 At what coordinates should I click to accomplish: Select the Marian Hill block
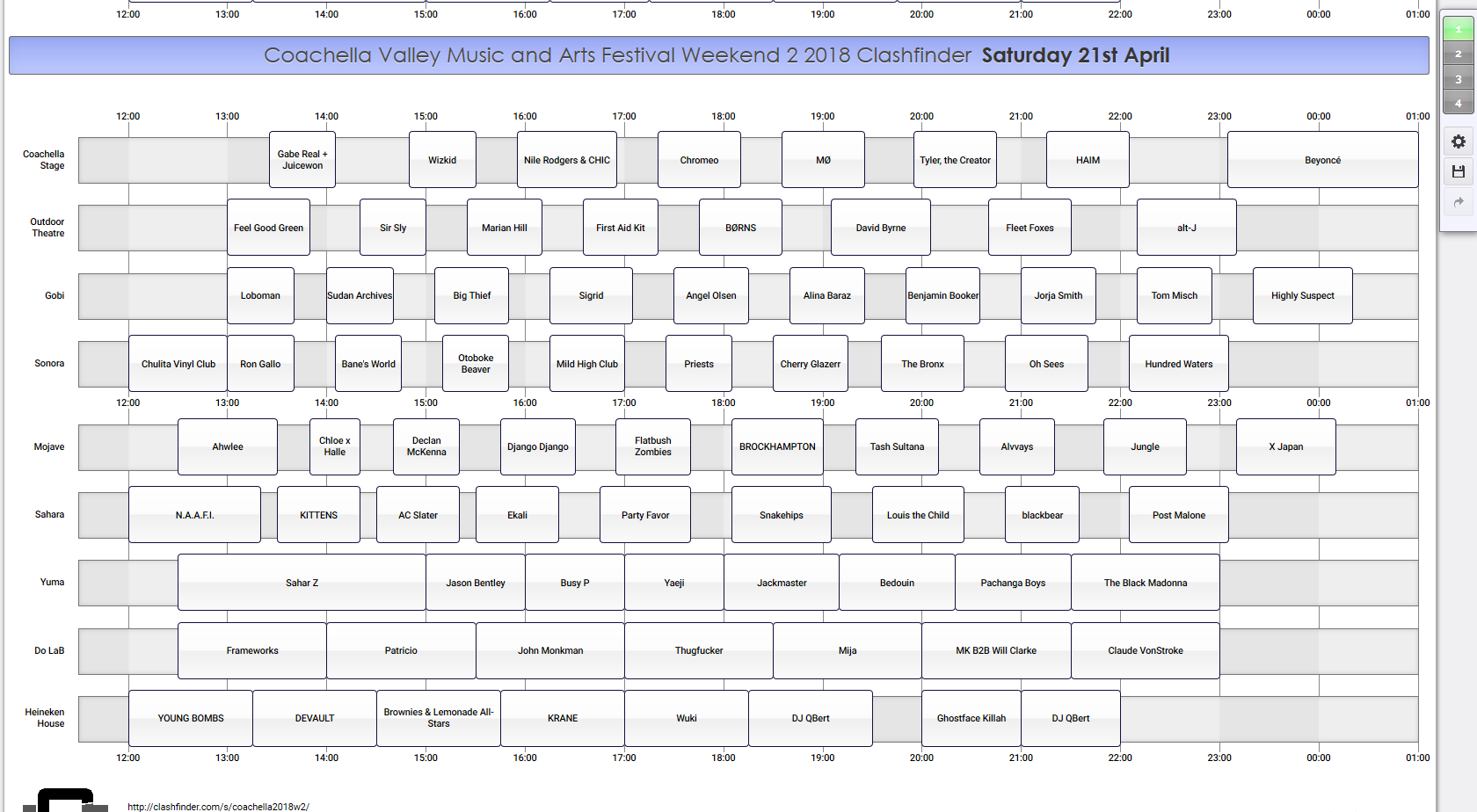(505, 228)
